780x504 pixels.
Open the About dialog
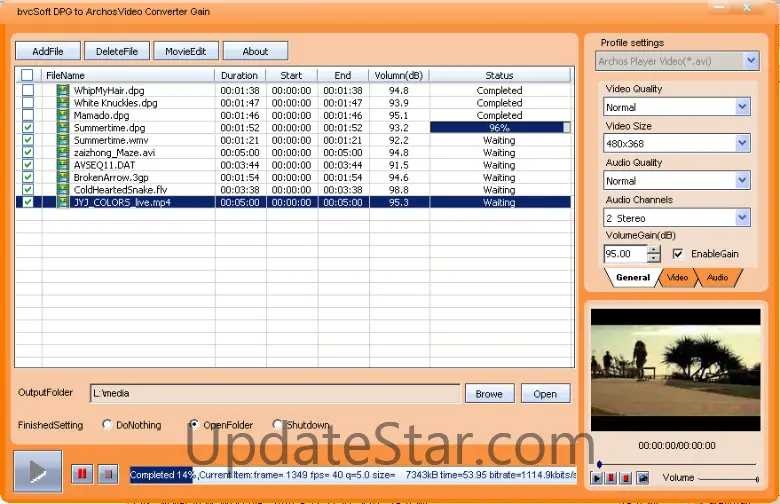255,51
